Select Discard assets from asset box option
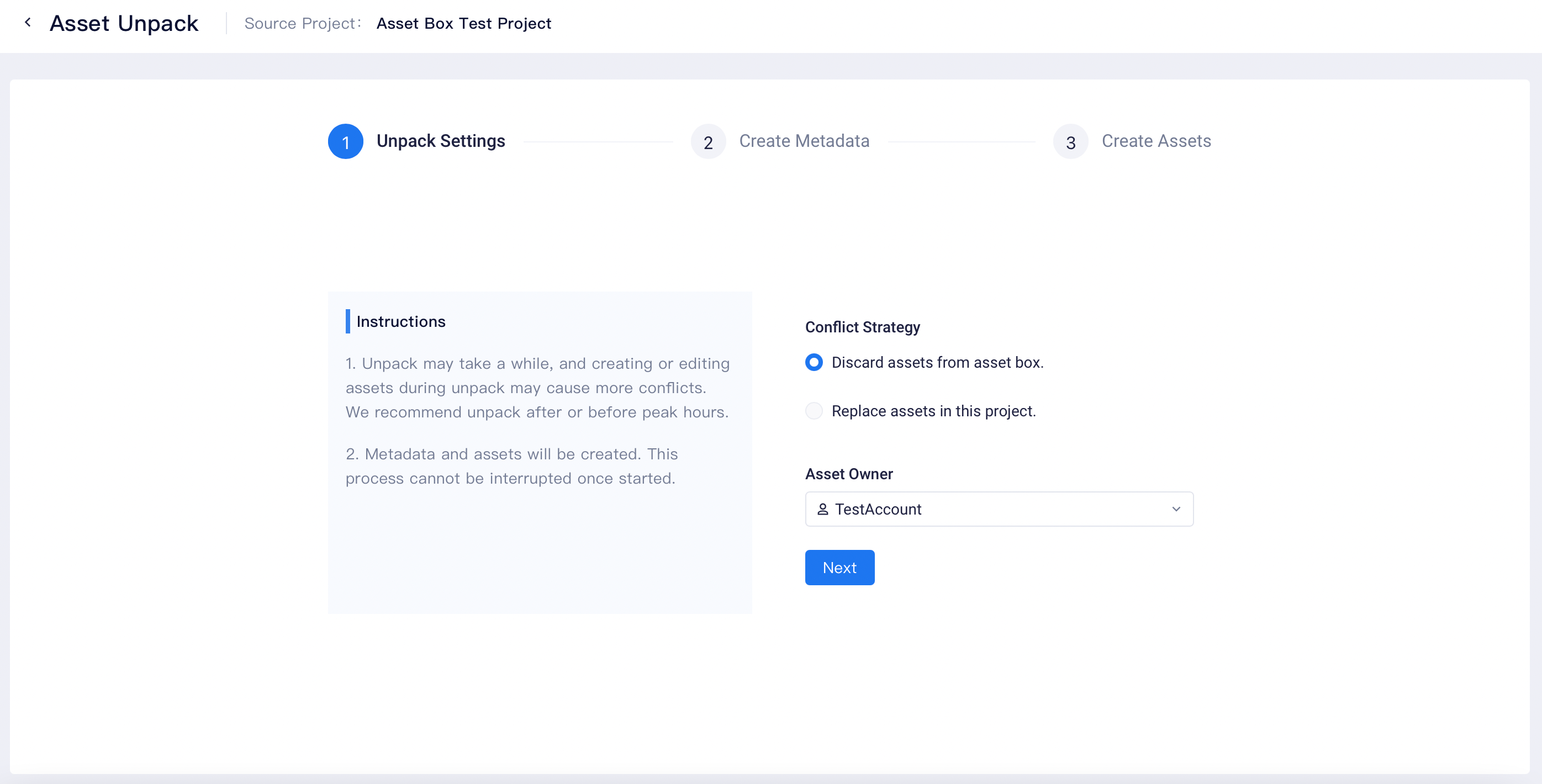 (x=814, y=362)
